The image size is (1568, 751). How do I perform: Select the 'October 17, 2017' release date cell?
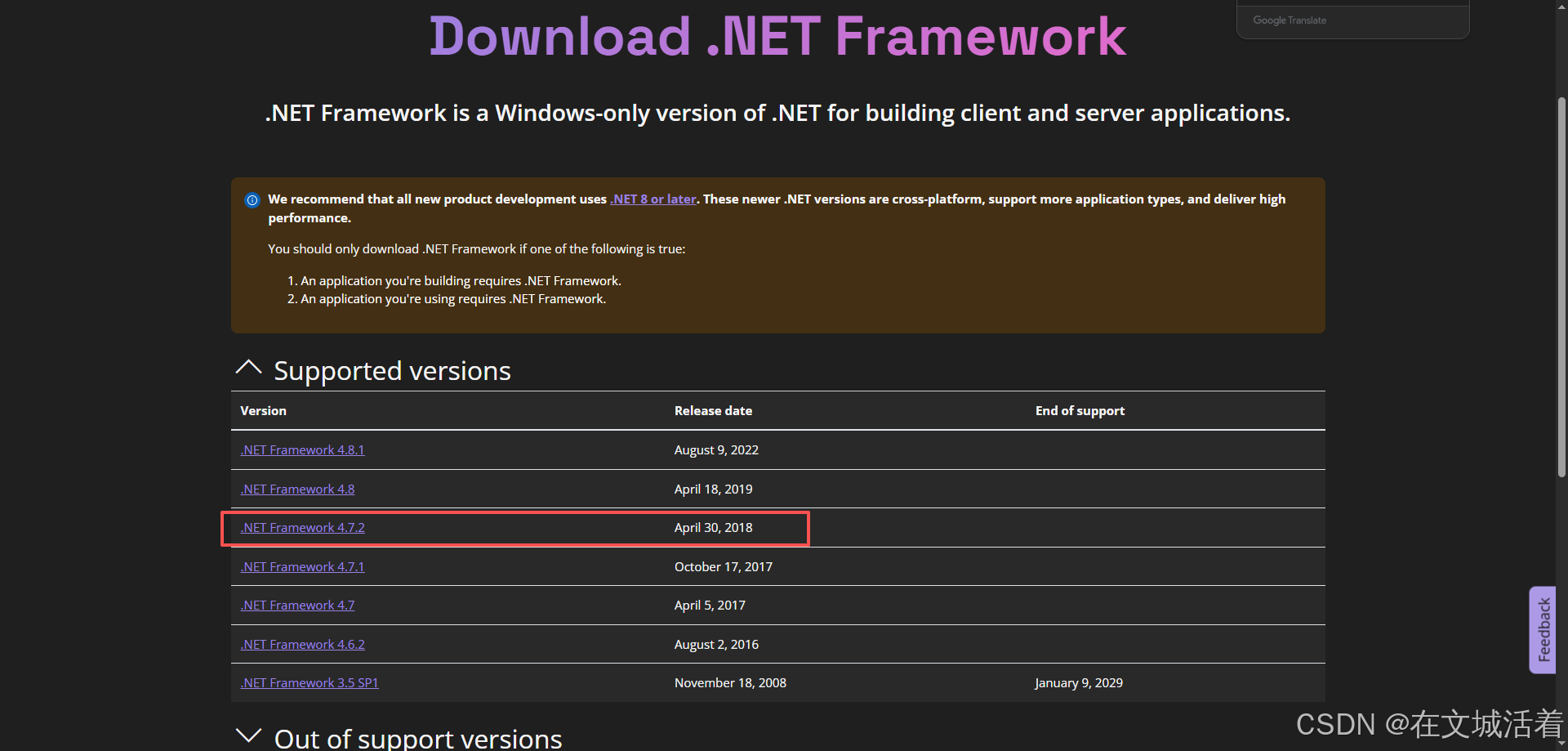tap(723, 566)
